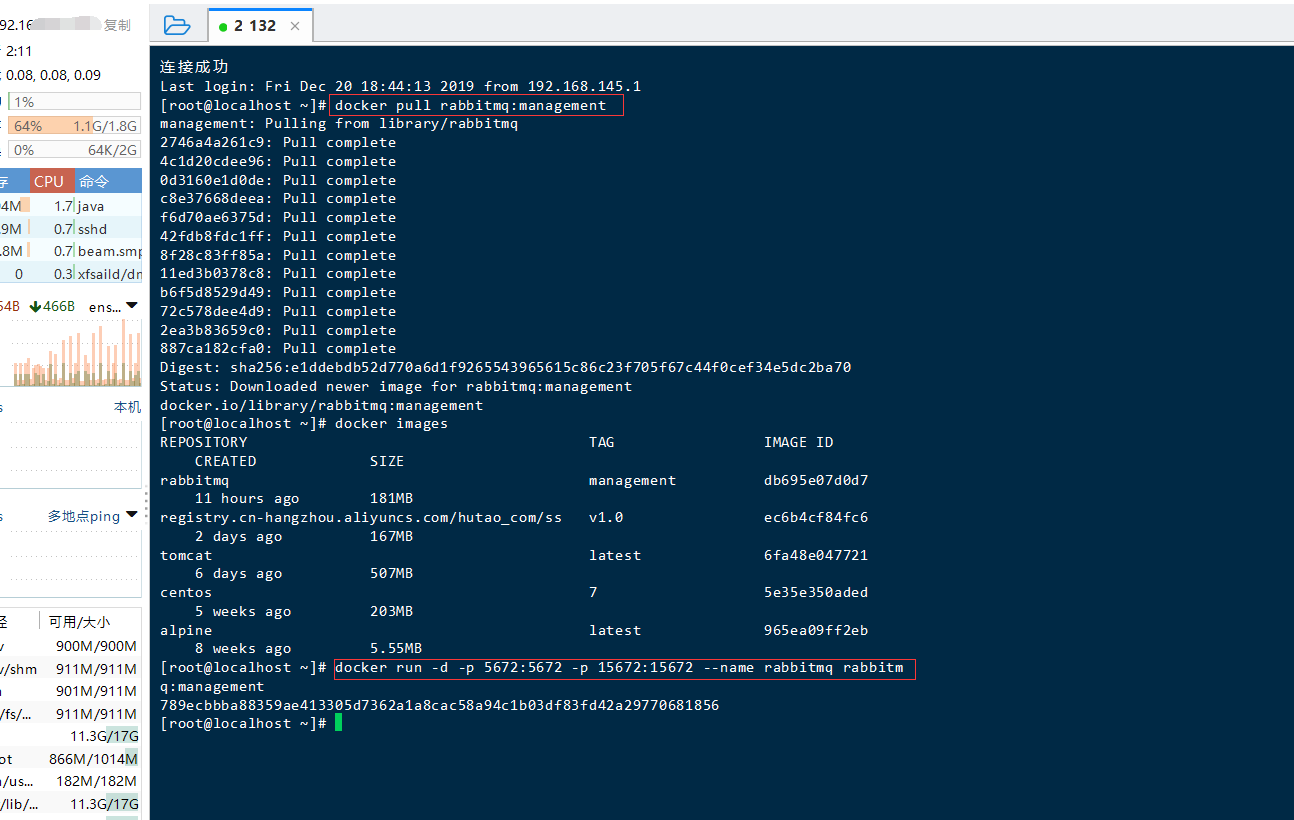
Task: Click image ID ec6b4cf84fc6
Action: (x=816, y=518)
